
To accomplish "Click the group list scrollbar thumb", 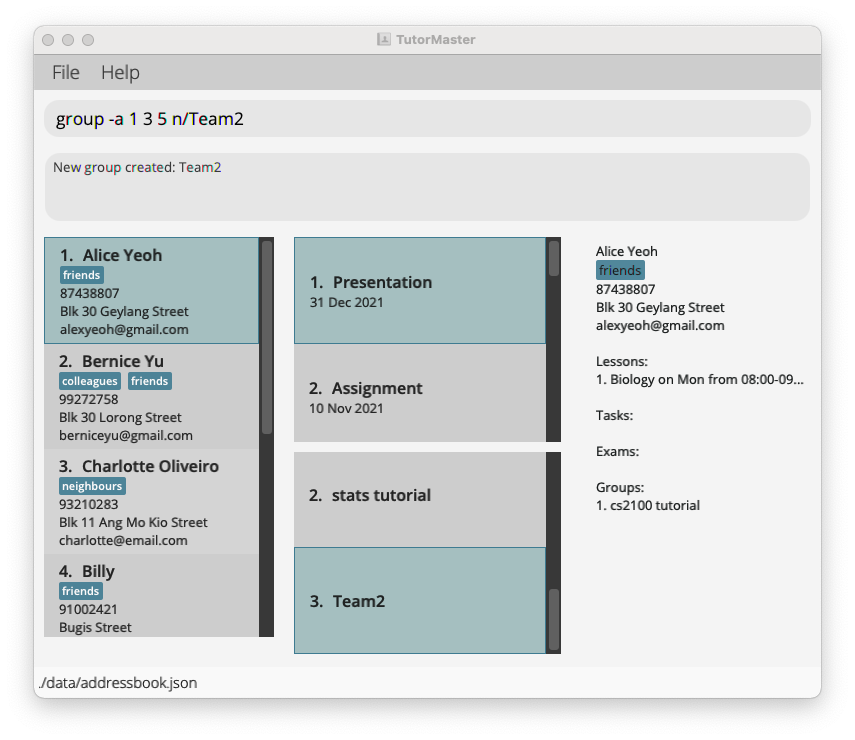I will pos(554,619).
